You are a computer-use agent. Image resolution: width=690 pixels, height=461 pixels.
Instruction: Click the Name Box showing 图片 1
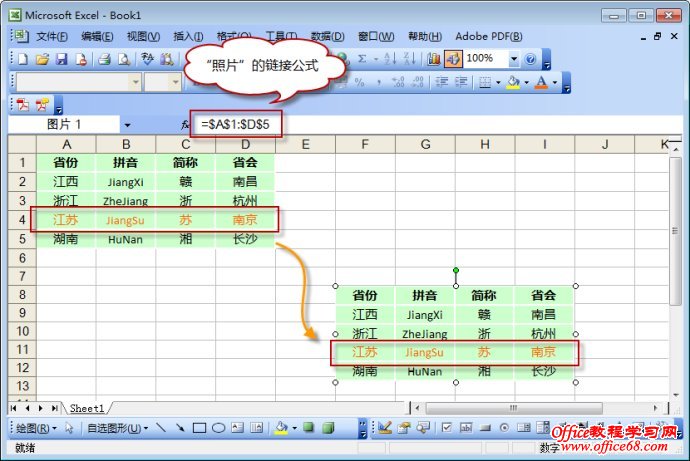tap(64, 125)
